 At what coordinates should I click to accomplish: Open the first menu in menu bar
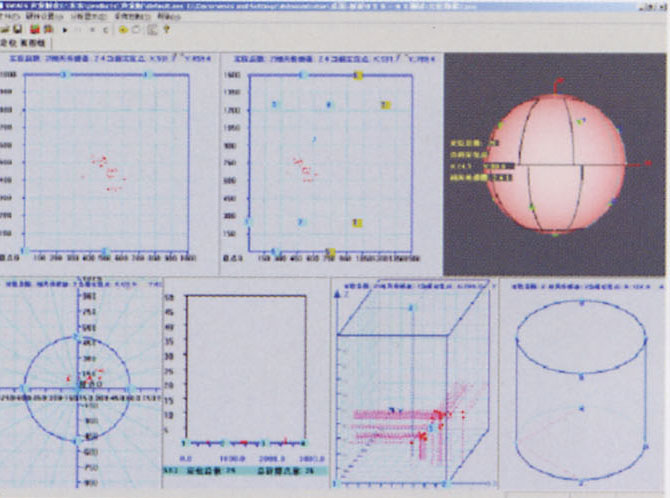[10, 18]
